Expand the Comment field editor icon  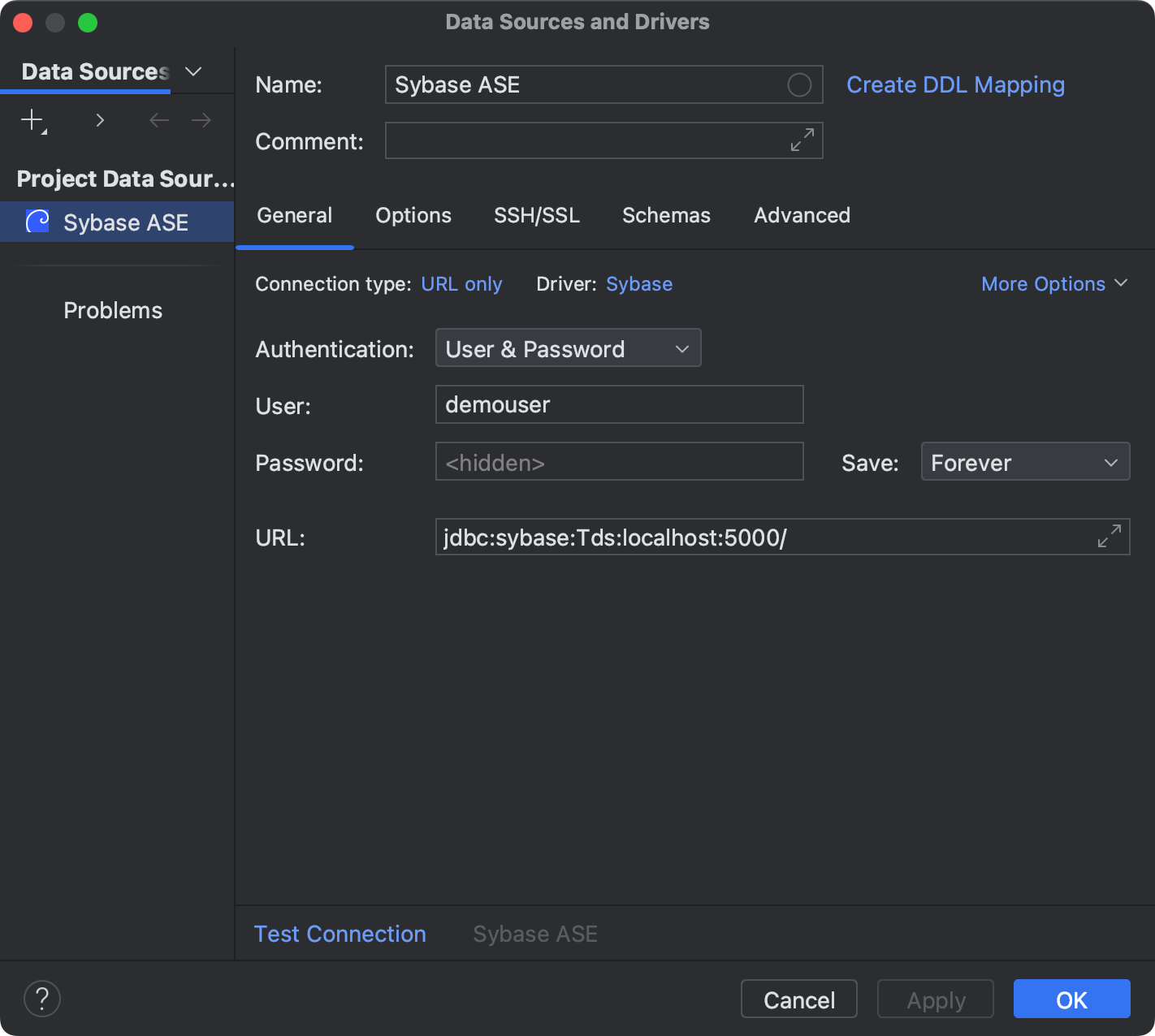click(801, 140)
